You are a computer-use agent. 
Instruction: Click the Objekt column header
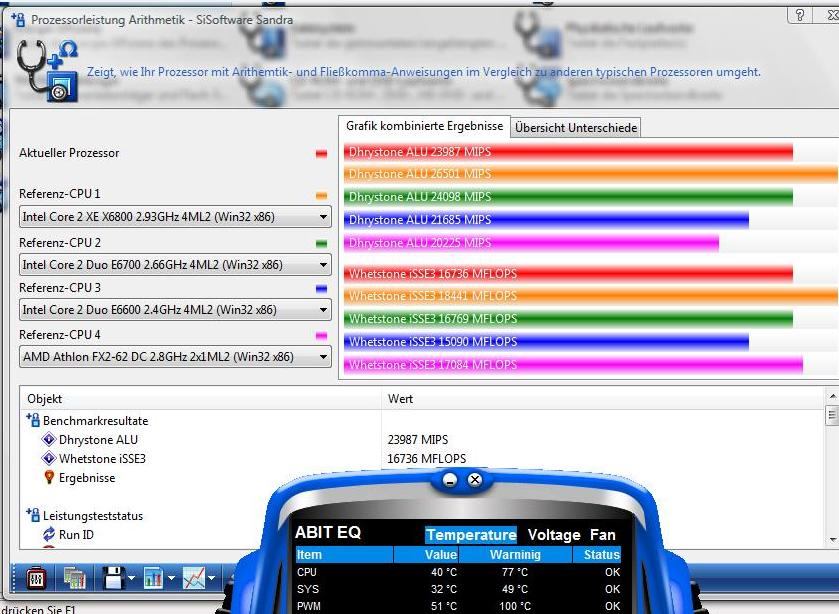201,399
